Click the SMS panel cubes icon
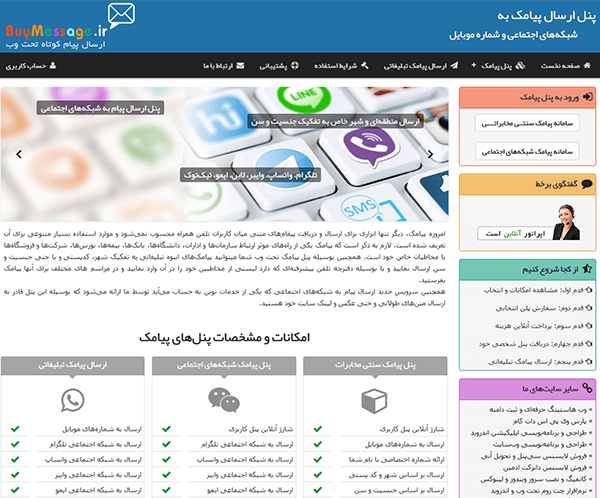Image resolution: width=600 pixels, height=498 pixels. click(x=520, y=65)
